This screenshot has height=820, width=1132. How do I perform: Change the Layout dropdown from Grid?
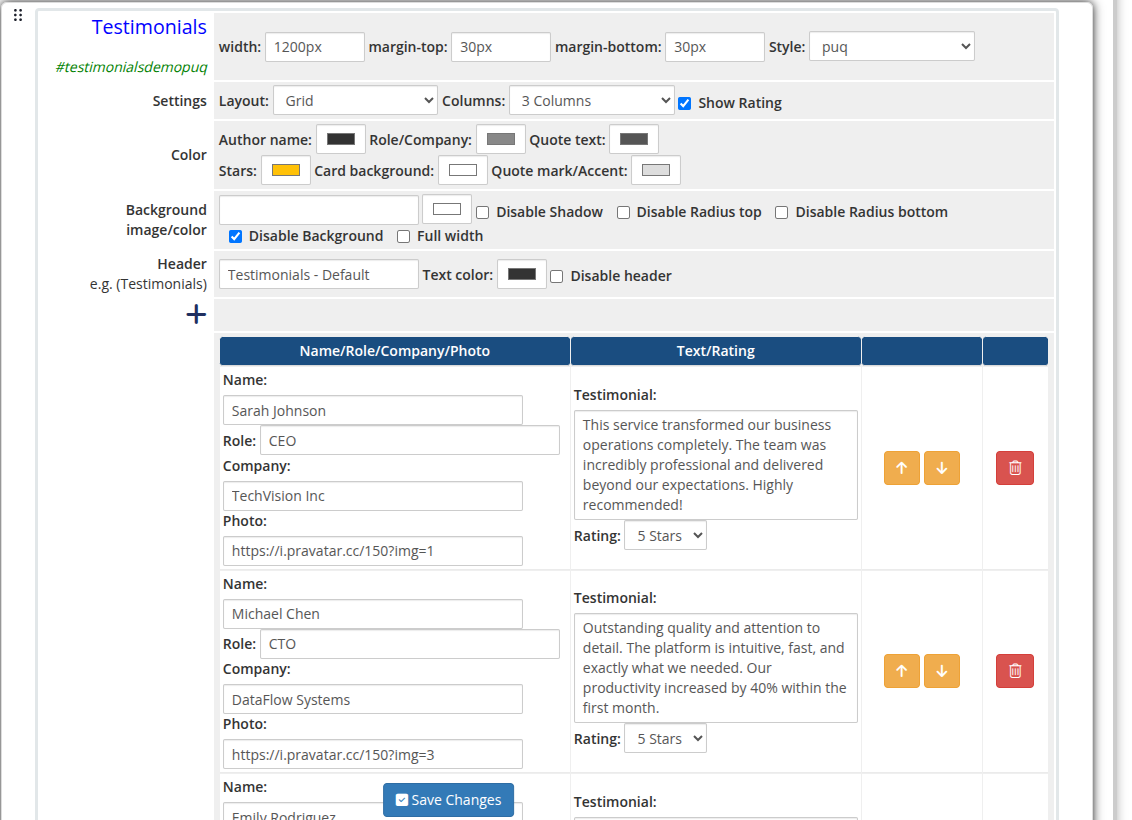pos(355,100)
